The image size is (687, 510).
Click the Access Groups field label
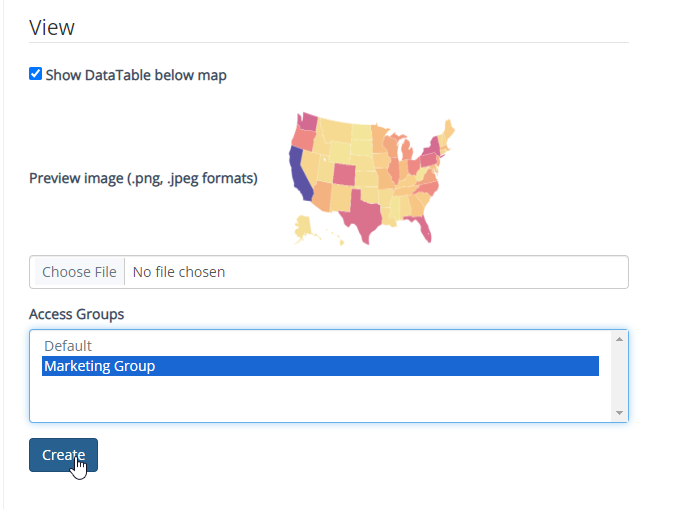(x=77, y=314)
